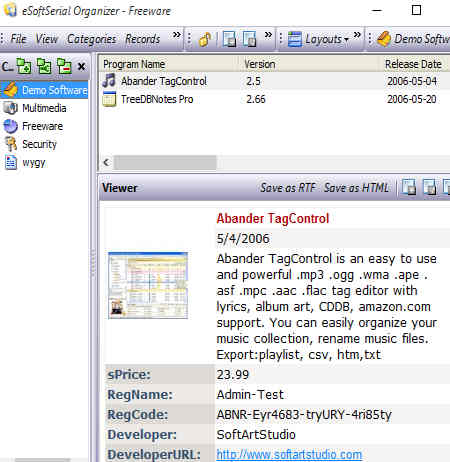Click the add subcategory icon
This screenshot has height=462, width=450.
pyautogui.click(x=44, y=66)
